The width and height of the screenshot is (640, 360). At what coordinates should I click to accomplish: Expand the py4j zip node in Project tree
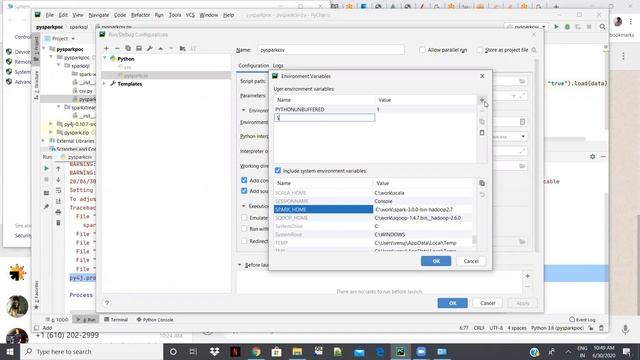point(51,124)
